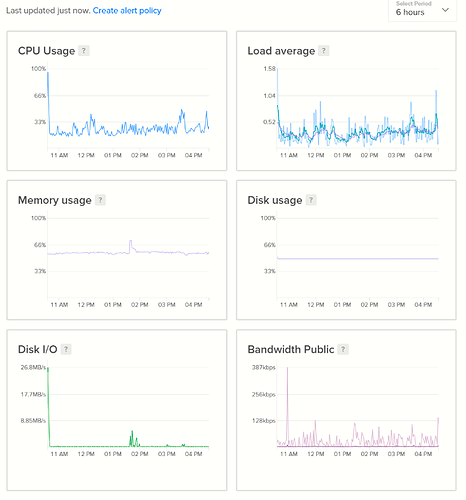Click the Disk usage help icon

pos(311,200)
